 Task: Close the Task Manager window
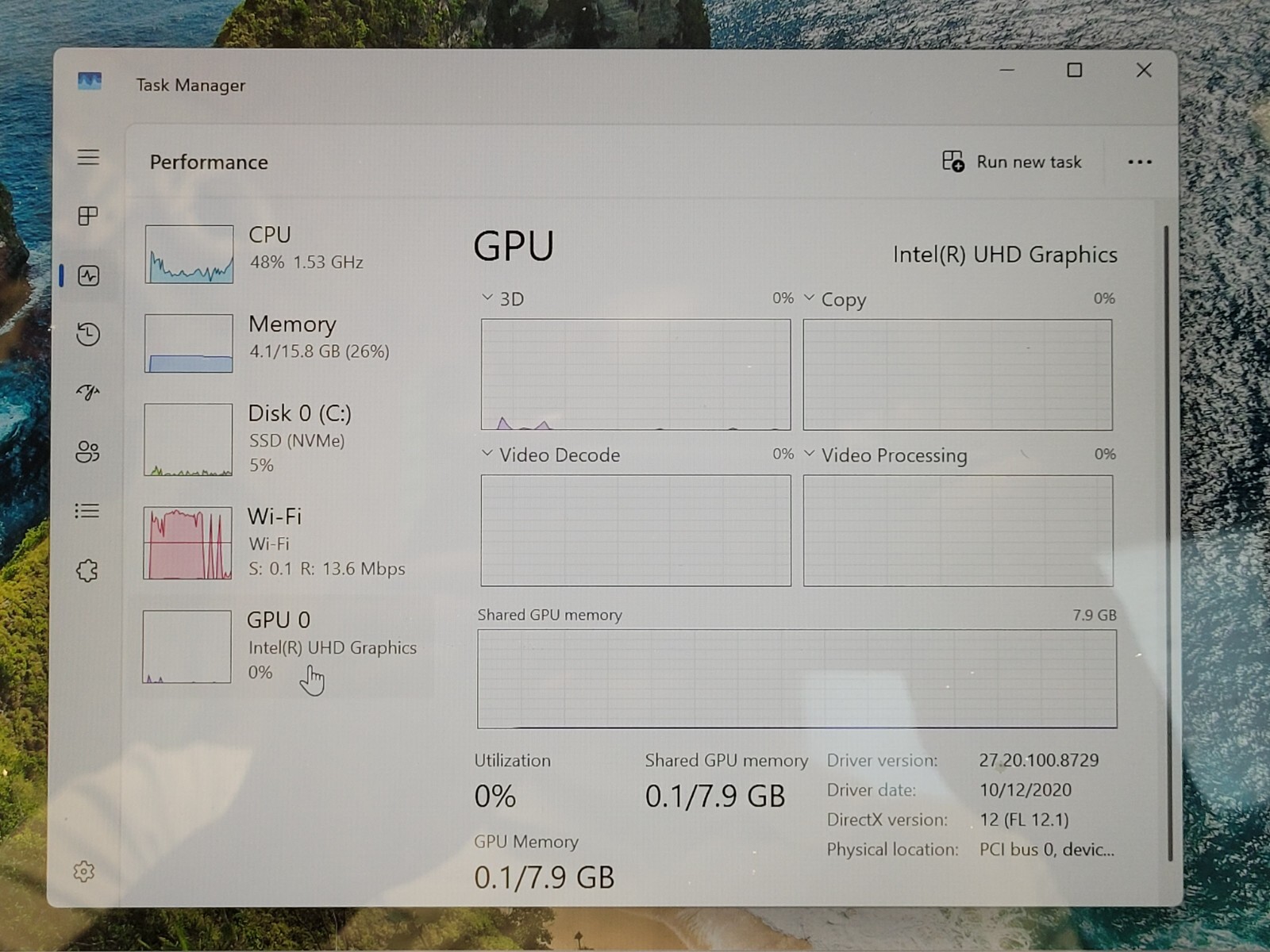1144,70
